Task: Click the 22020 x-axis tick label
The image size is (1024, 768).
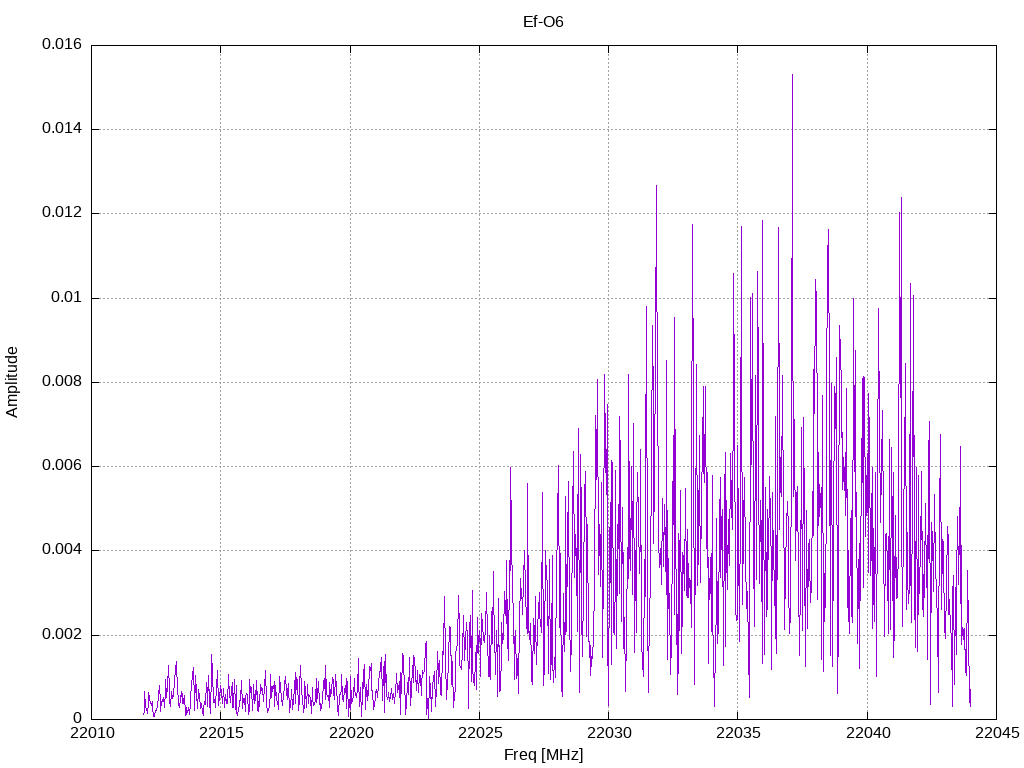Action: click(x=351, y=733)
